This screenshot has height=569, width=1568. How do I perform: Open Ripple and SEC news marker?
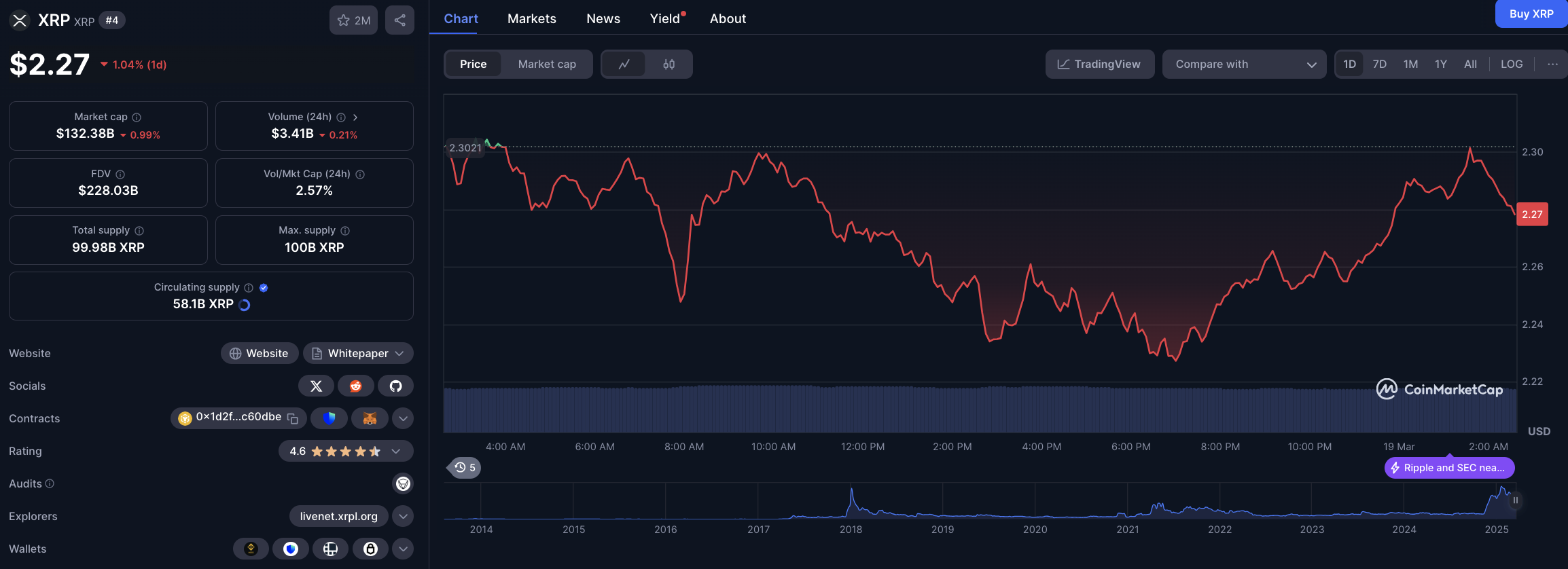click(1449, 468)
